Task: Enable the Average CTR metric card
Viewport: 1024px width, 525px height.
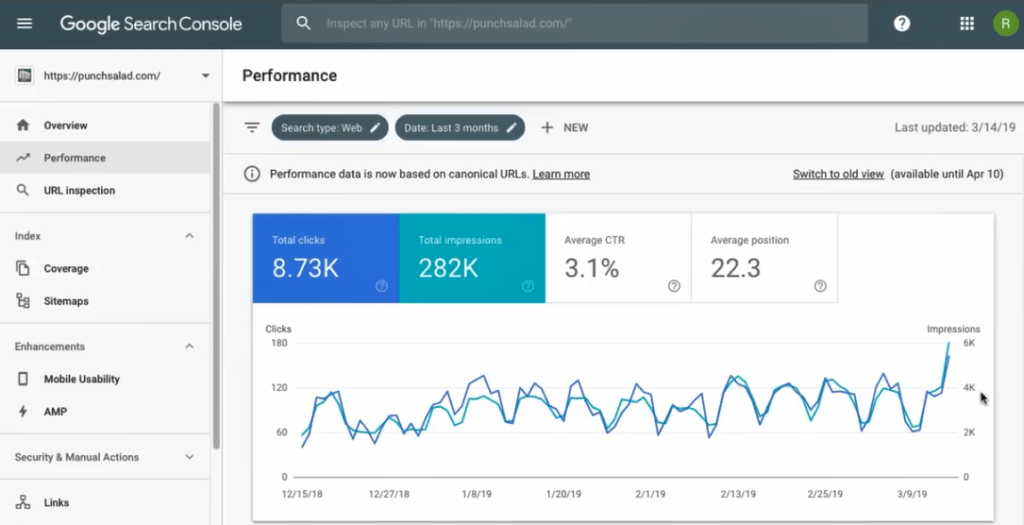Action: click(618, 258)
